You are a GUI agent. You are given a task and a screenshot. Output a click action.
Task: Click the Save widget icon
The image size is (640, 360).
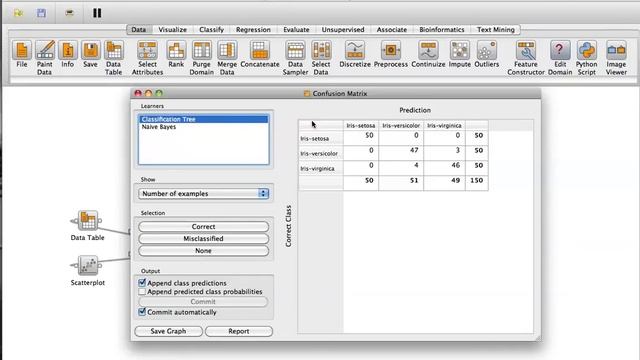pyautogui.click(x=91, y=50)
